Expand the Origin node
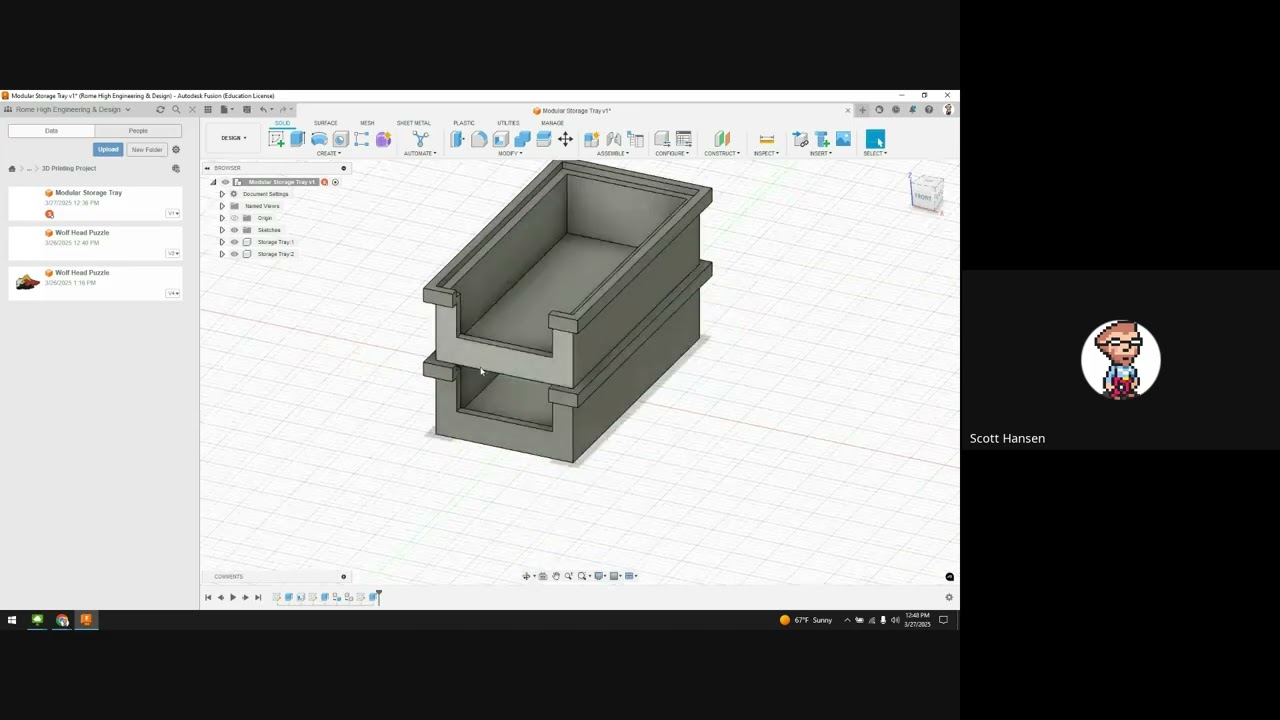 pyautogui.click(x=222, y=218)
